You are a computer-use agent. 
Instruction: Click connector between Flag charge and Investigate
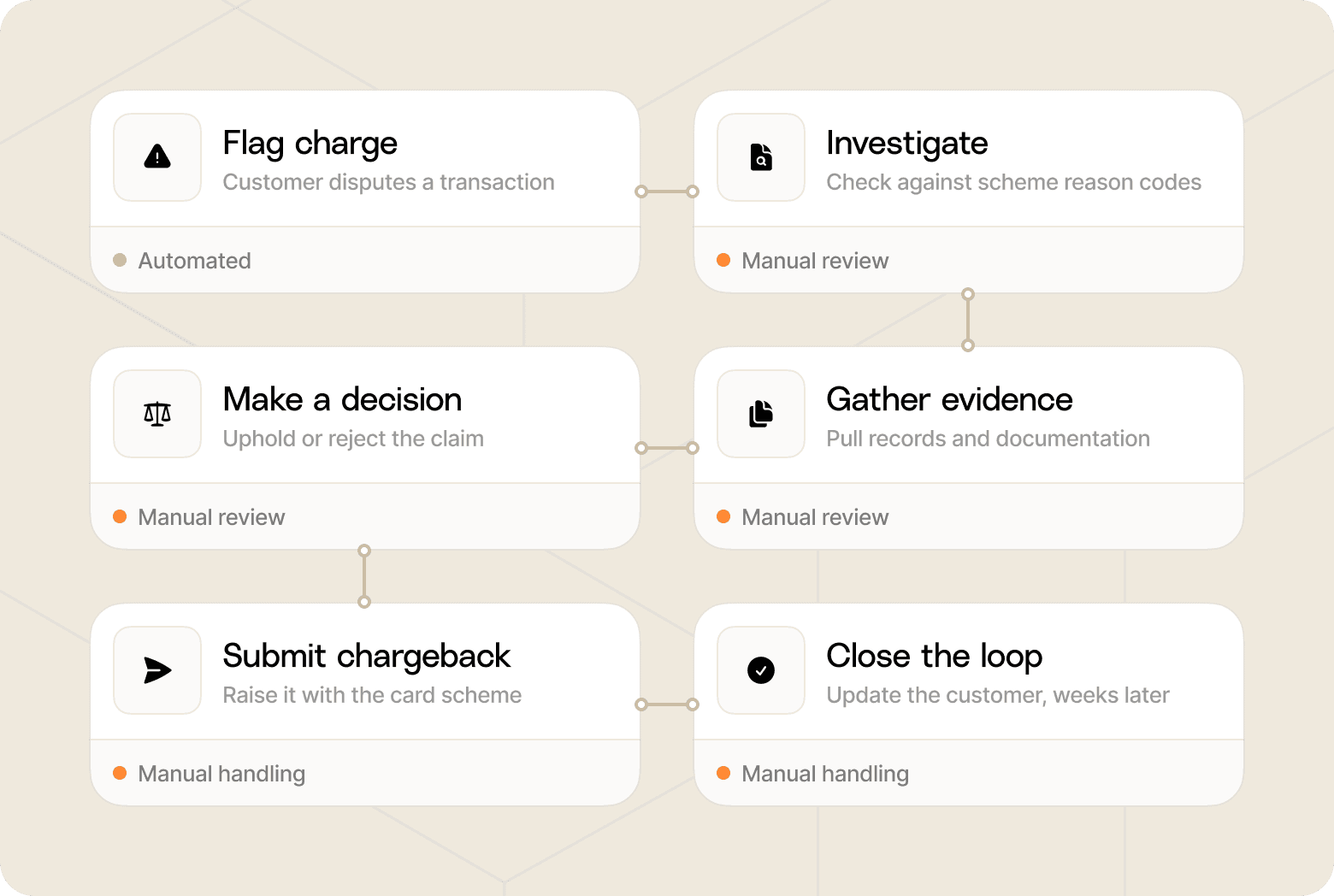pyautogui.click(x=667, y=192)
